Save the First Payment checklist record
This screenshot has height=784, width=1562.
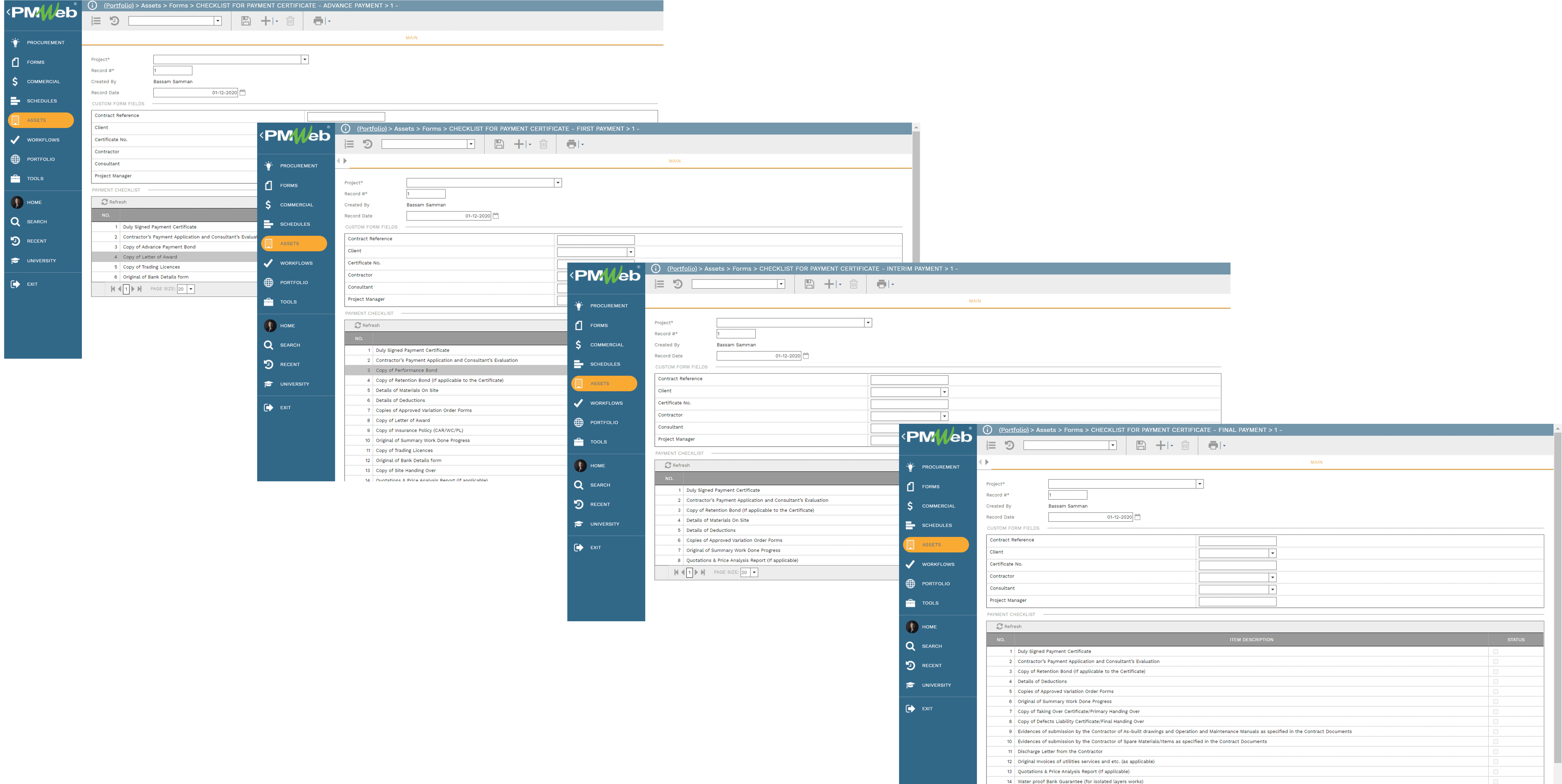(x=499, y=144)
